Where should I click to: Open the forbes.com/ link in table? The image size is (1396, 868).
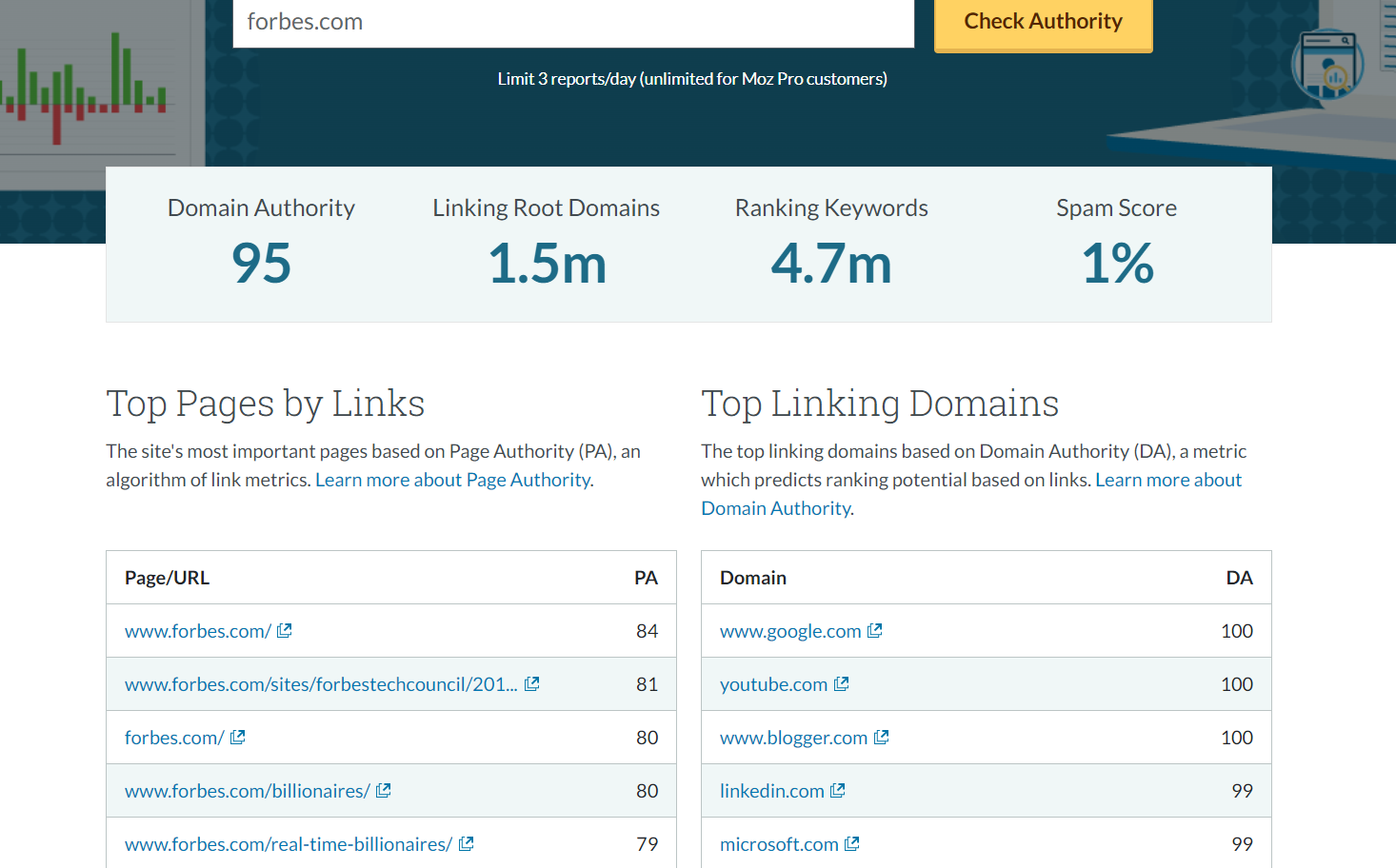tap(174, 738)
